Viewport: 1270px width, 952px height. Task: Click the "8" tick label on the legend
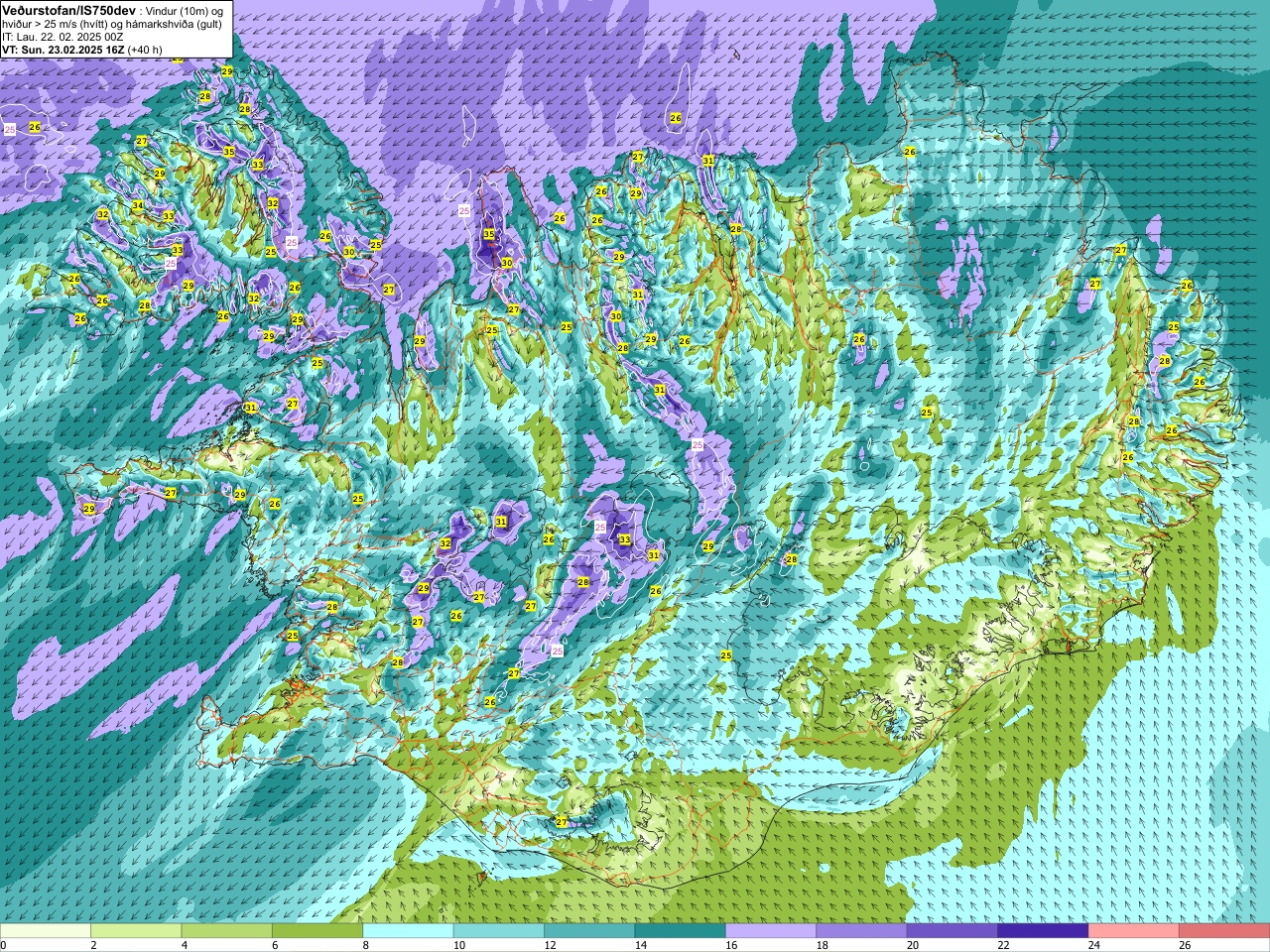[366, 945]
